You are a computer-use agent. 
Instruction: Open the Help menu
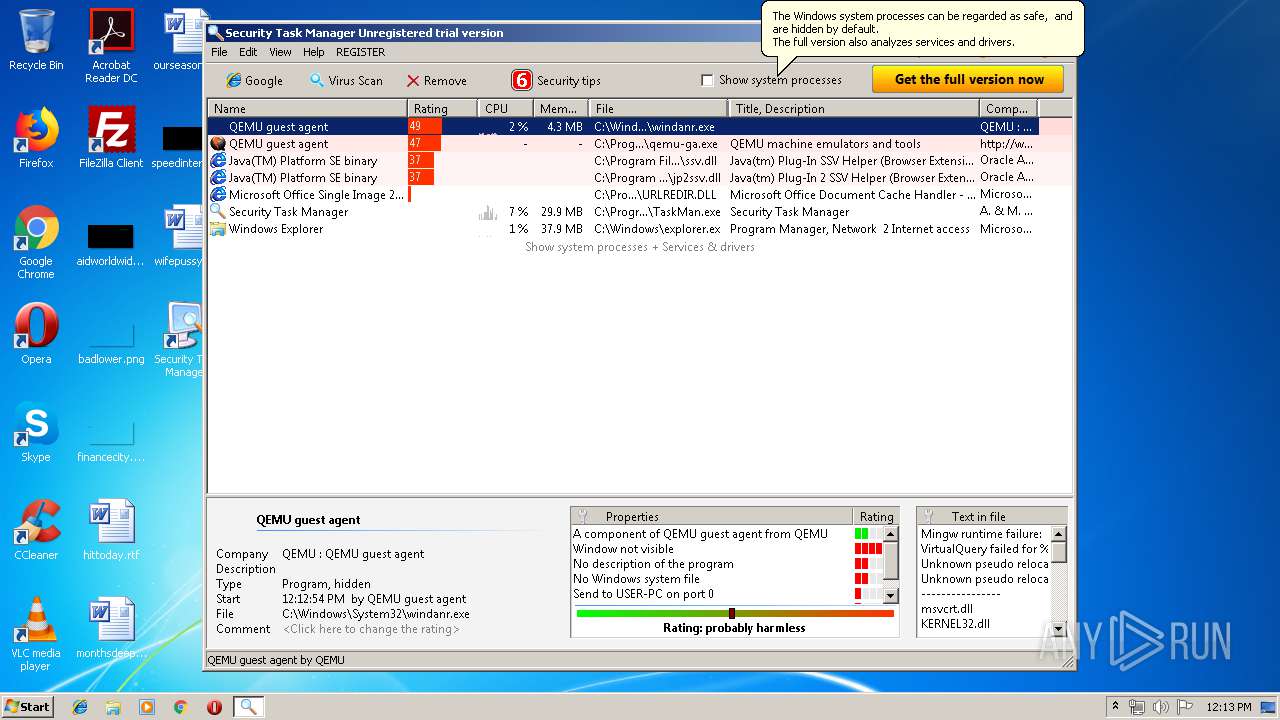[x=314, y=52]
